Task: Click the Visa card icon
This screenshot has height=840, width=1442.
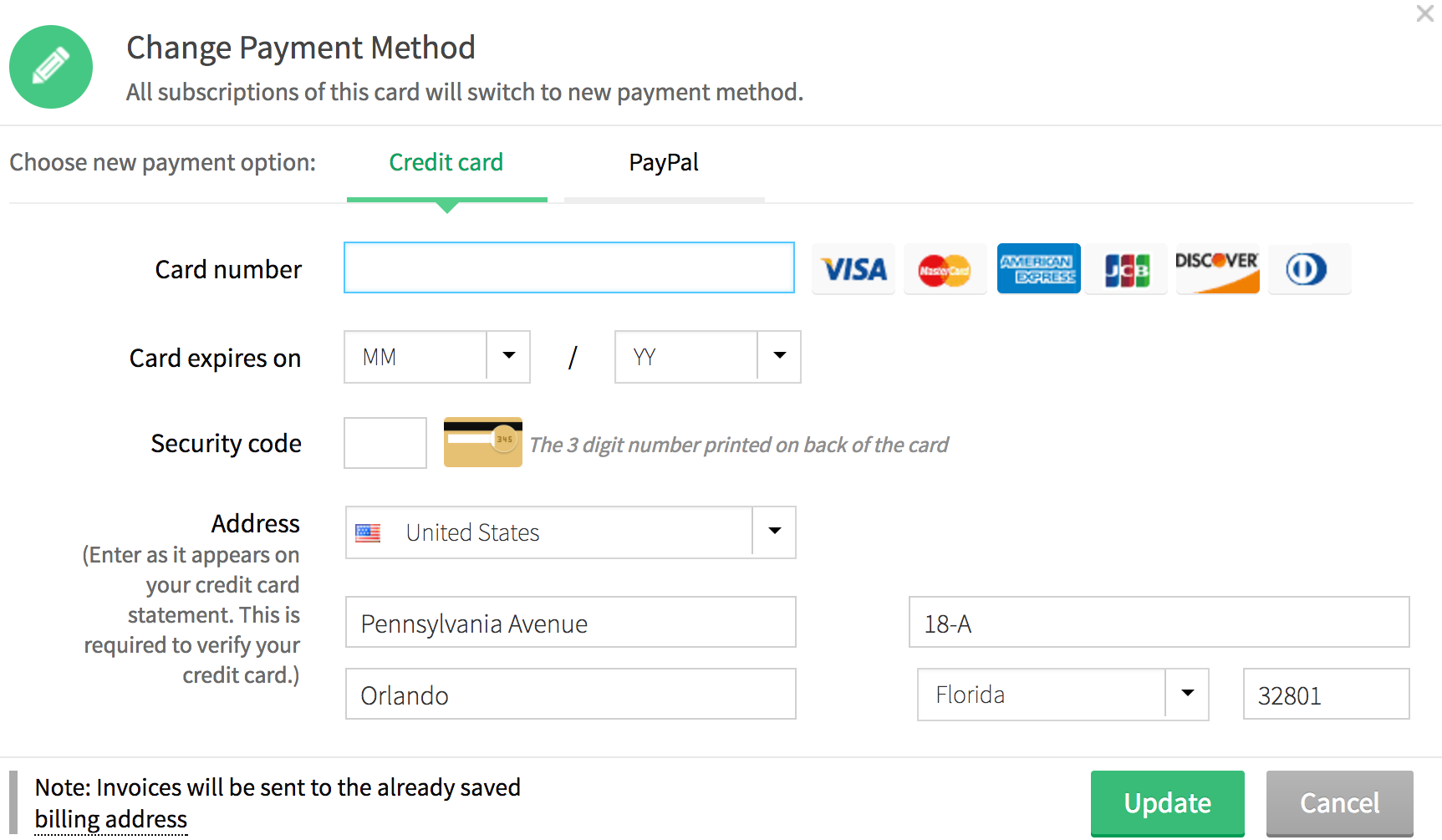Action: pos(853,269)
